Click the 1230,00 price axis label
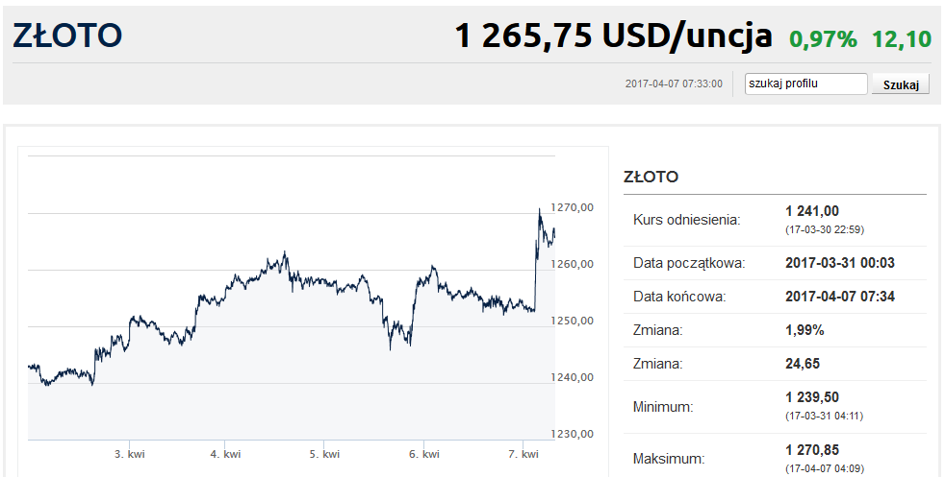The height and width of the screenshot is (477, 945). coord(574,434)
